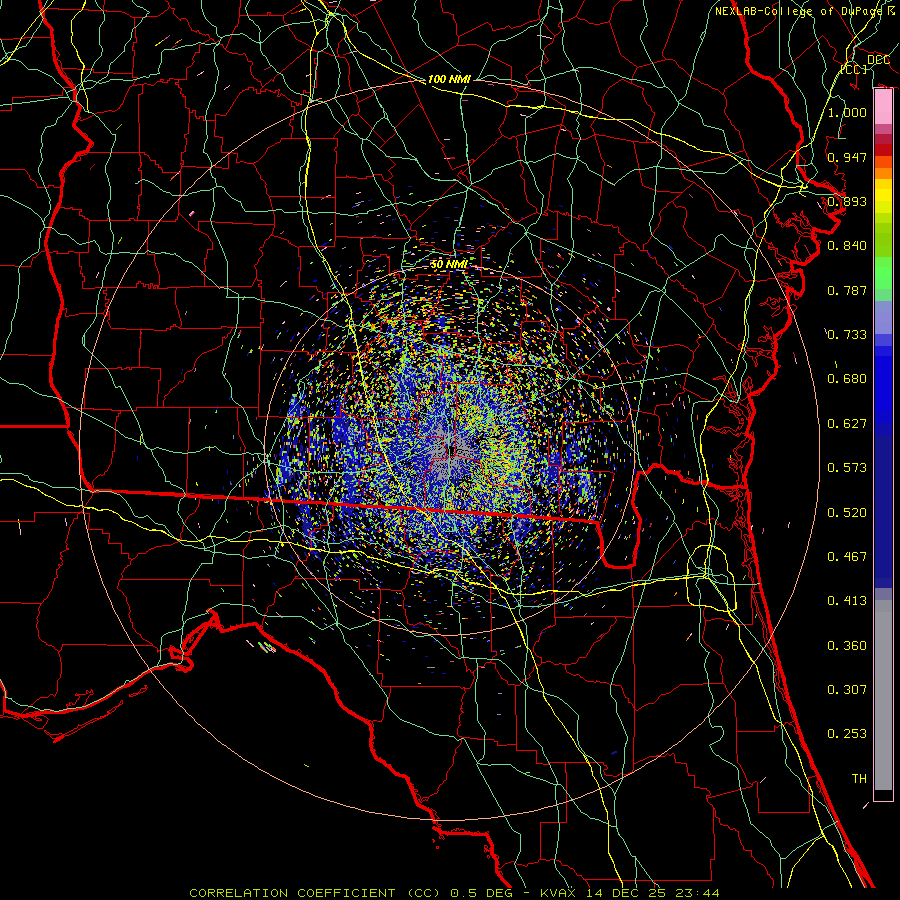
Task: Click the [CC] label above the color scale
Action: [x=854, y=69]
